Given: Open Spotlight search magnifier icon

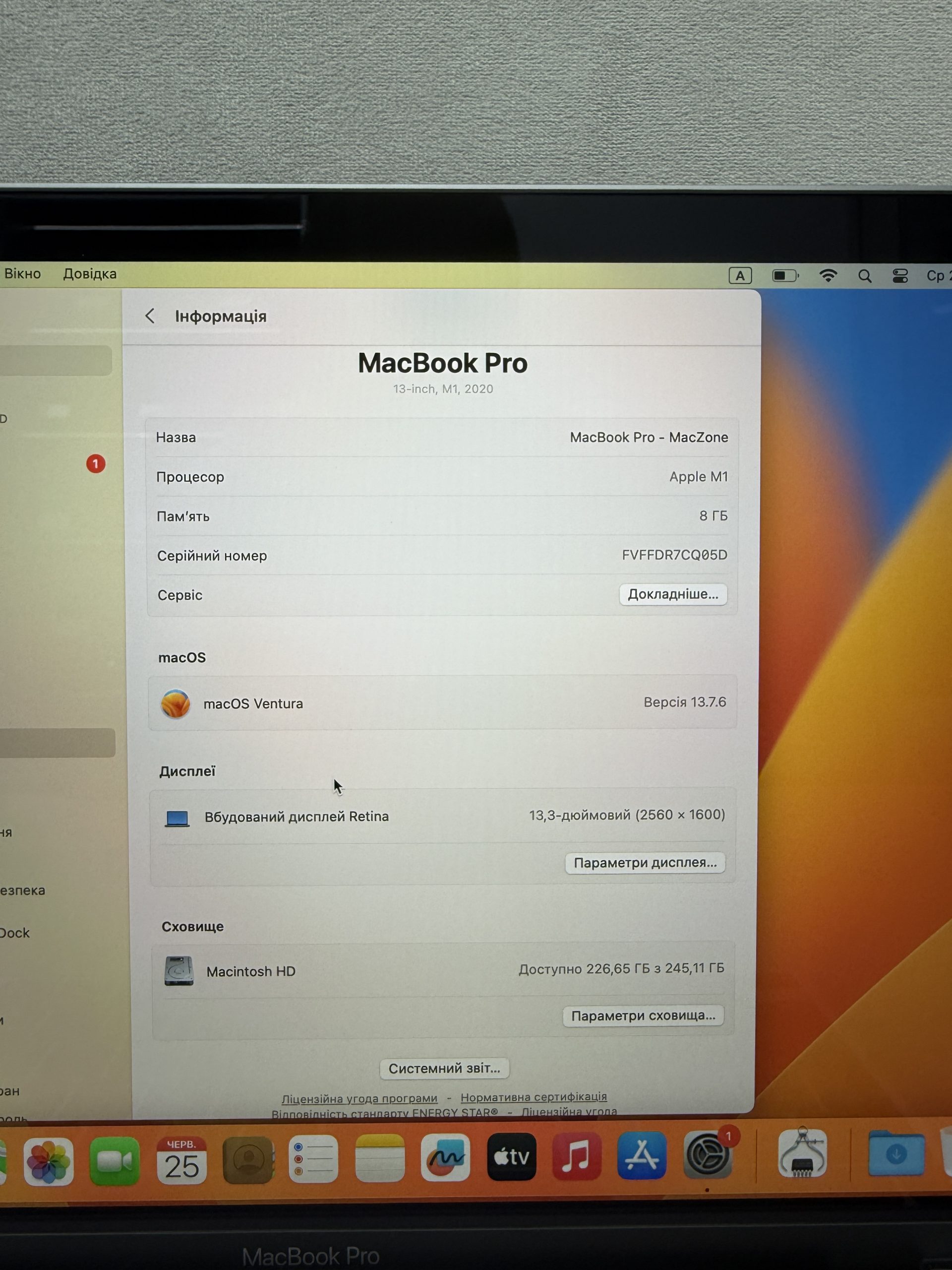Looking at the screenshot, I should tap(865, 276).
